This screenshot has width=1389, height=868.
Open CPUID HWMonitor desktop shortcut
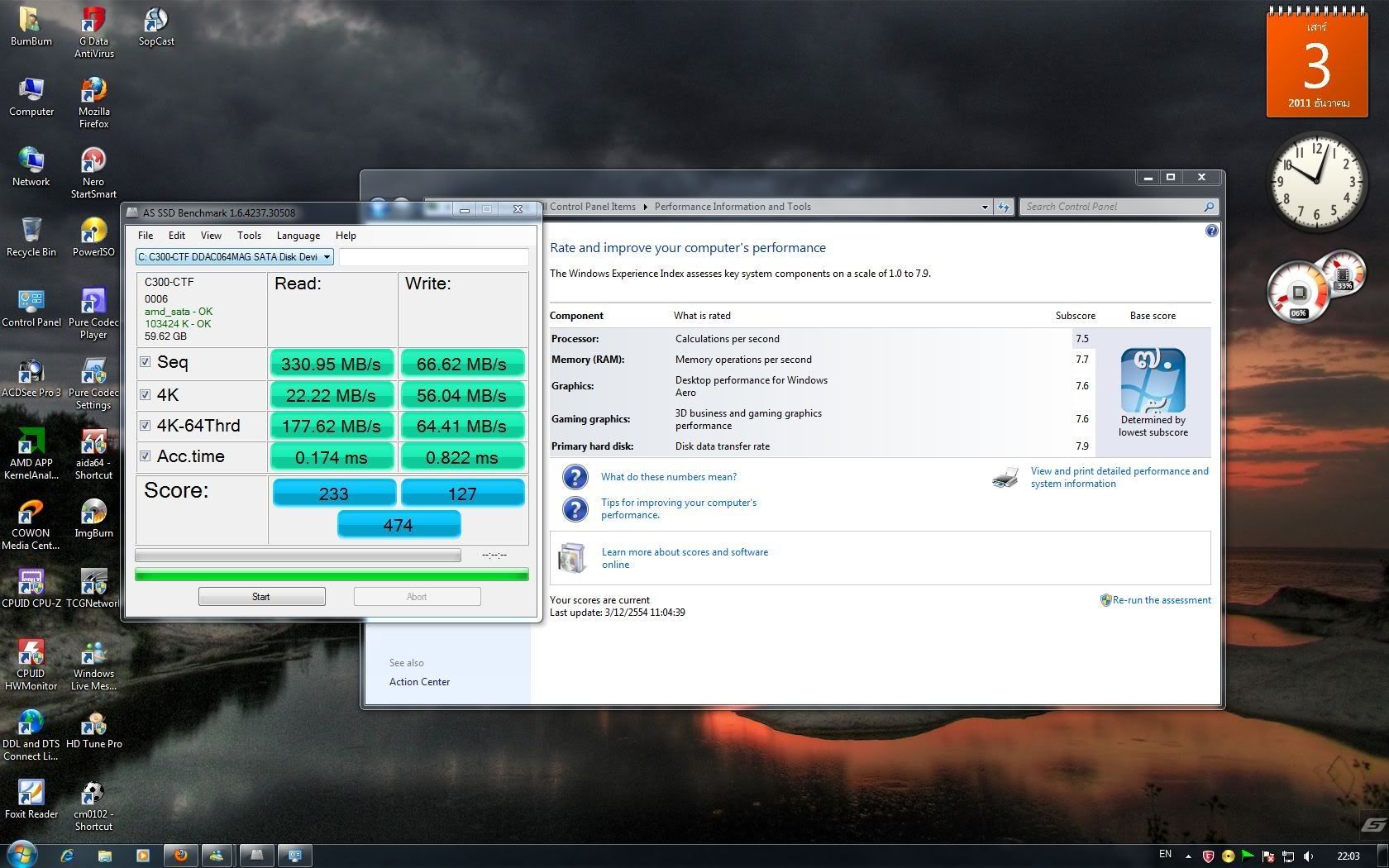pyautogui.click(x=31, y=665)
